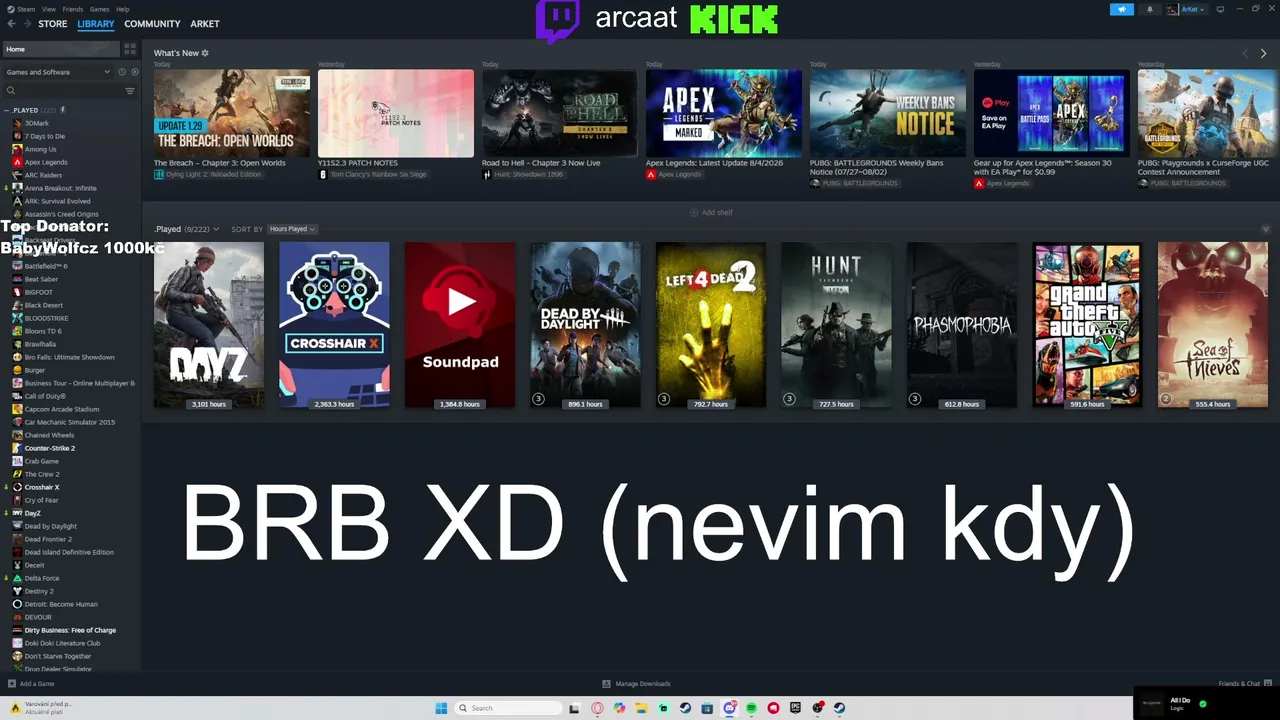Select 7 Days to Die in the list

point(45,136)
